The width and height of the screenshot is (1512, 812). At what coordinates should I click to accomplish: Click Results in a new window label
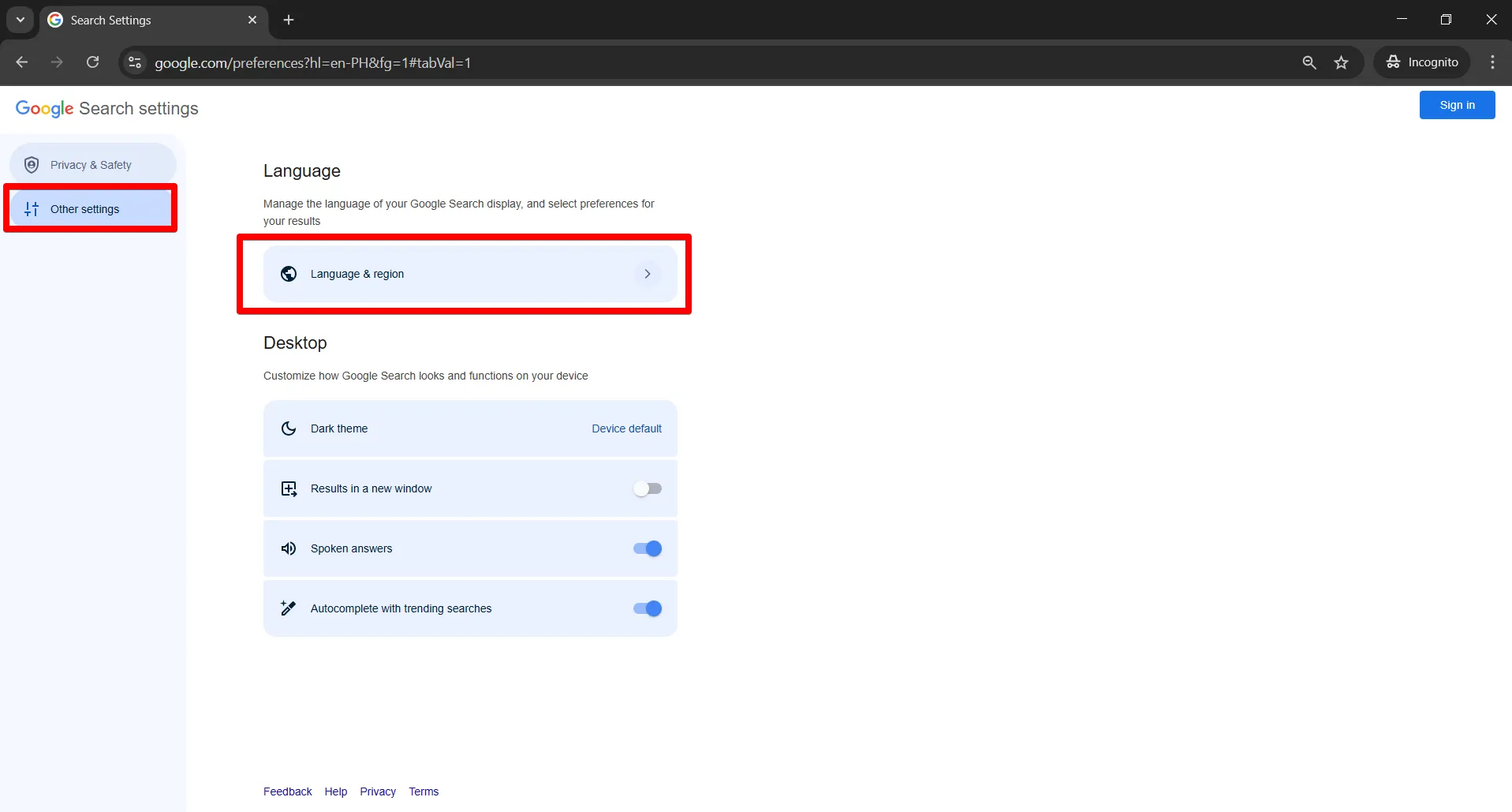click(x=371, y=488)
